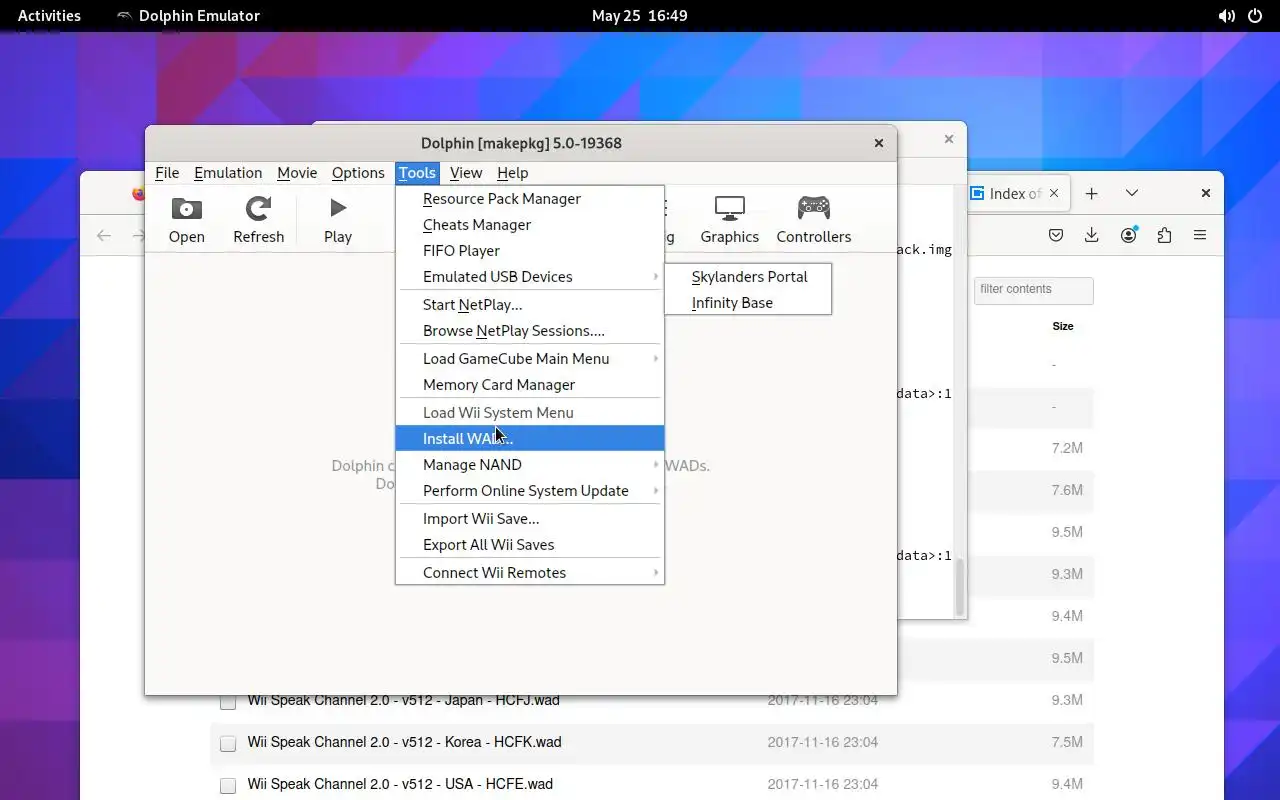1280x800 pixels.
Task: Expand the Load GameCube Main Menu submenu
Action: 530,358
